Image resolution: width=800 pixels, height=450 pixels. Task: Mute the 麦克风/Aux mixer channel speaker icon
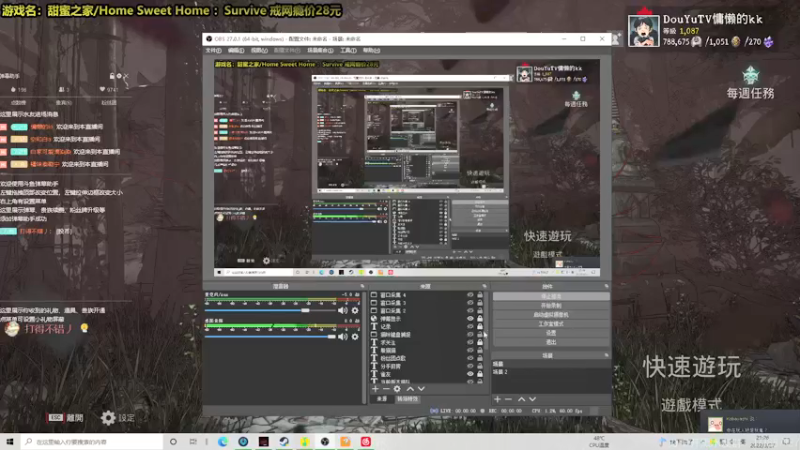(342, 310)
